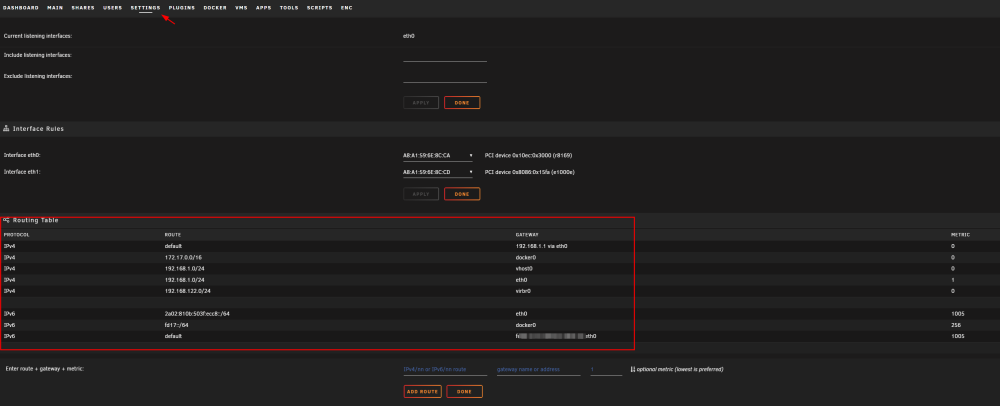The width and height of the screenshot is (1000, 406).
Task: Click the gateway name or address field
Action: [538, 370]
